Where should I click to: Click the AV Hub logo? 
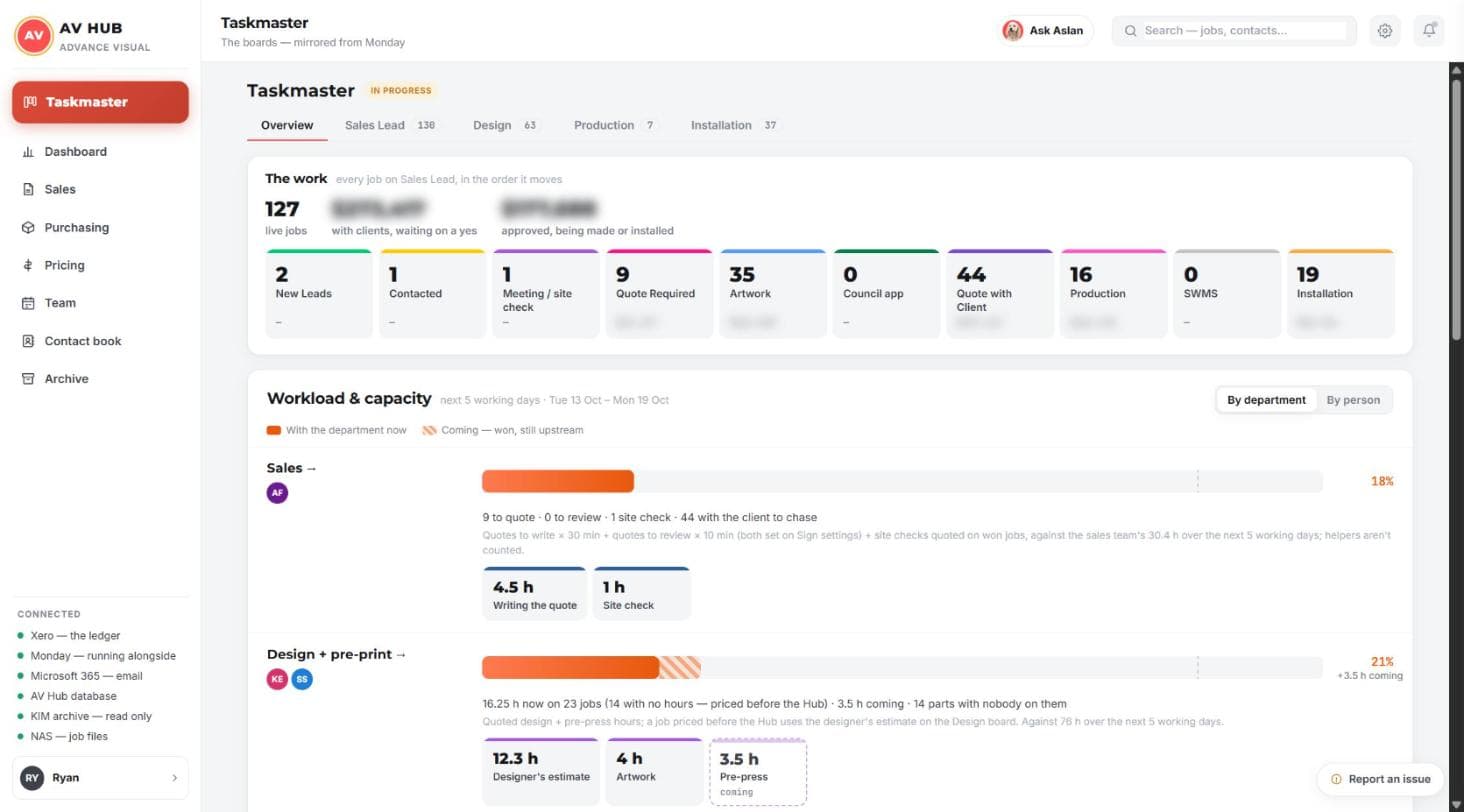click(34, 36)
